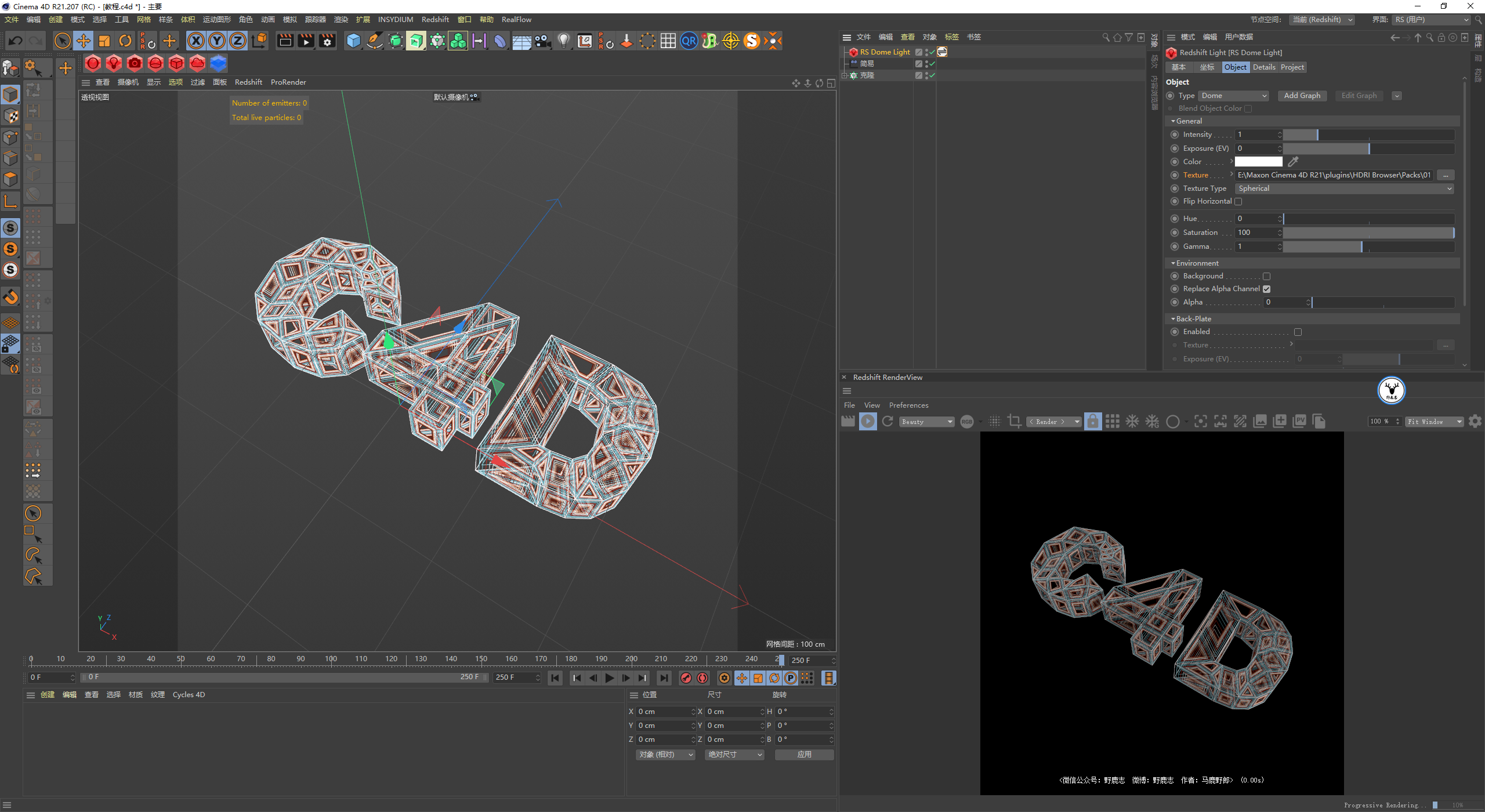This screenshot has width=1485, height=812.
Task: Add a Cube primitive from the toolbar
Action: pos(353,41)
